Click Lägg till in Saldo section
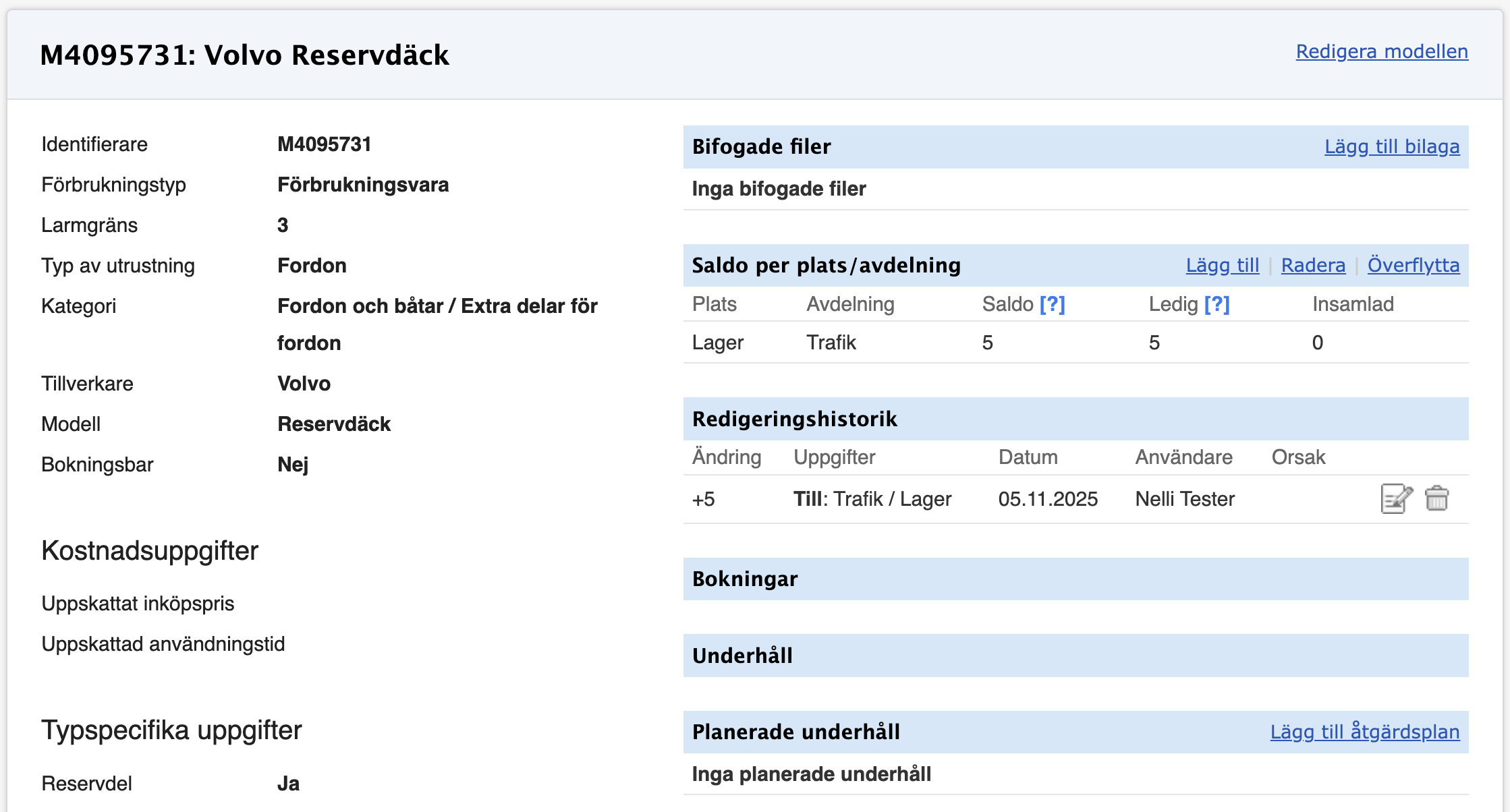This screenshot has height=812, width=1510. click(1222, 265)
